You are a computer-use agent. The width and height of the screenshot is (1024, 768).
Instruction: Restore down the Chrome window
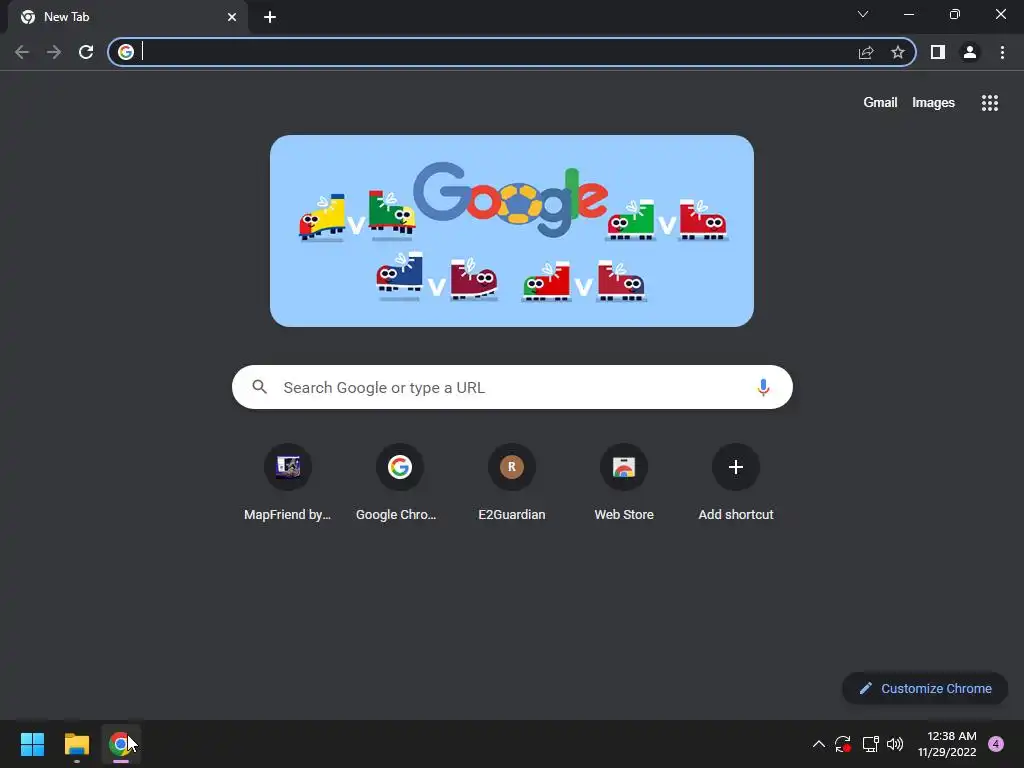(x=955, y=14)
